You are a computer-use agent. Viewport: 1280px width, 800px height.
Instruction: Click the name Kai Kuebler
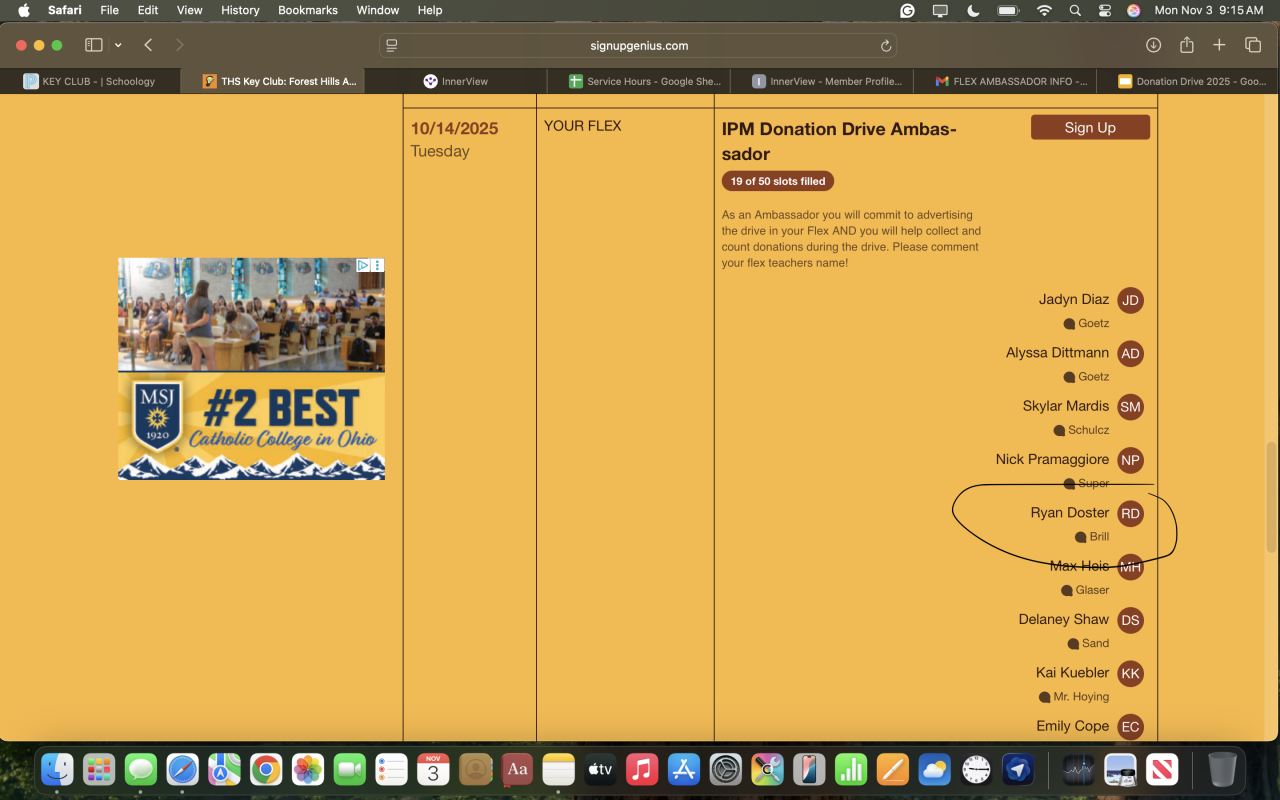pyautogui.click(x=1072, y=672)
